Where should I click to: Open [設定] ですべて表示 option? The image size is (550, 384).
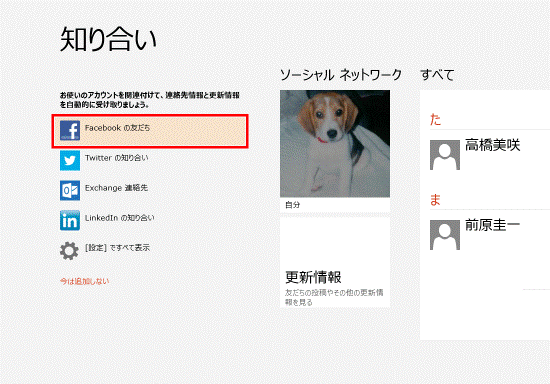pyautogui.click(x=117, y=248)
